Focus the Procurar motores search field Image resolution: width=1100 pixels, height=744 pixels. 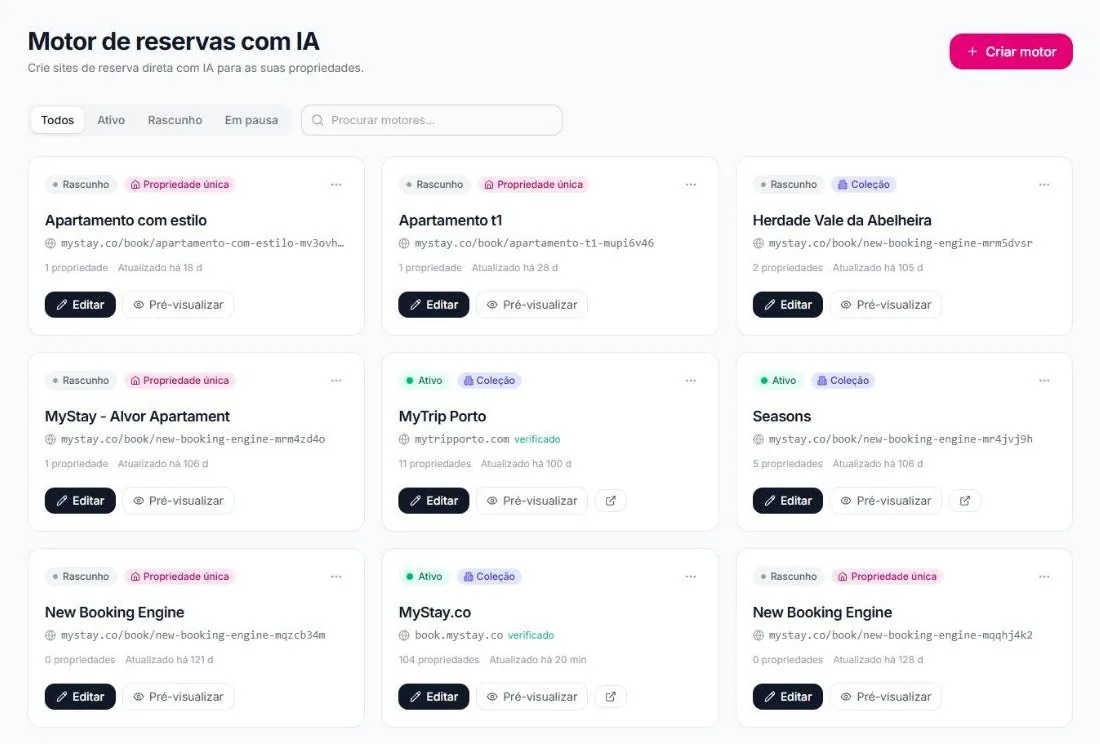[431, 120]
